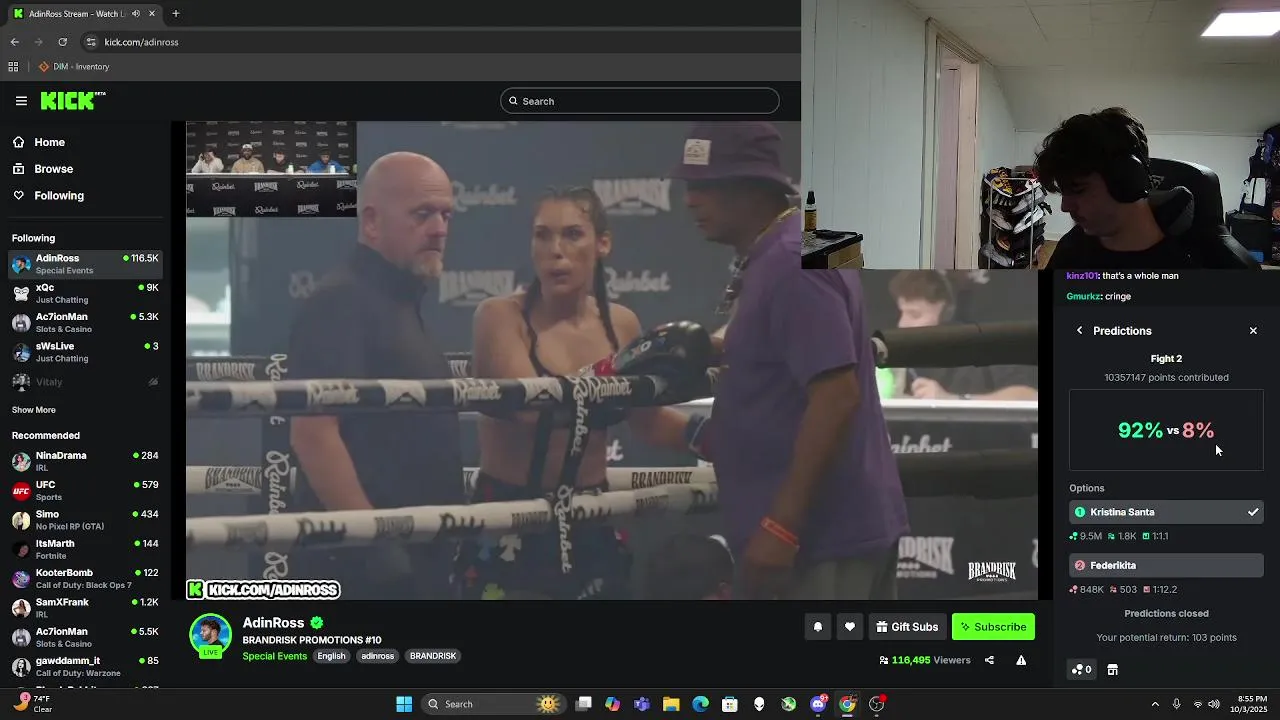
Task: Open xQc channel in sidebar
Action: [85, 293]
